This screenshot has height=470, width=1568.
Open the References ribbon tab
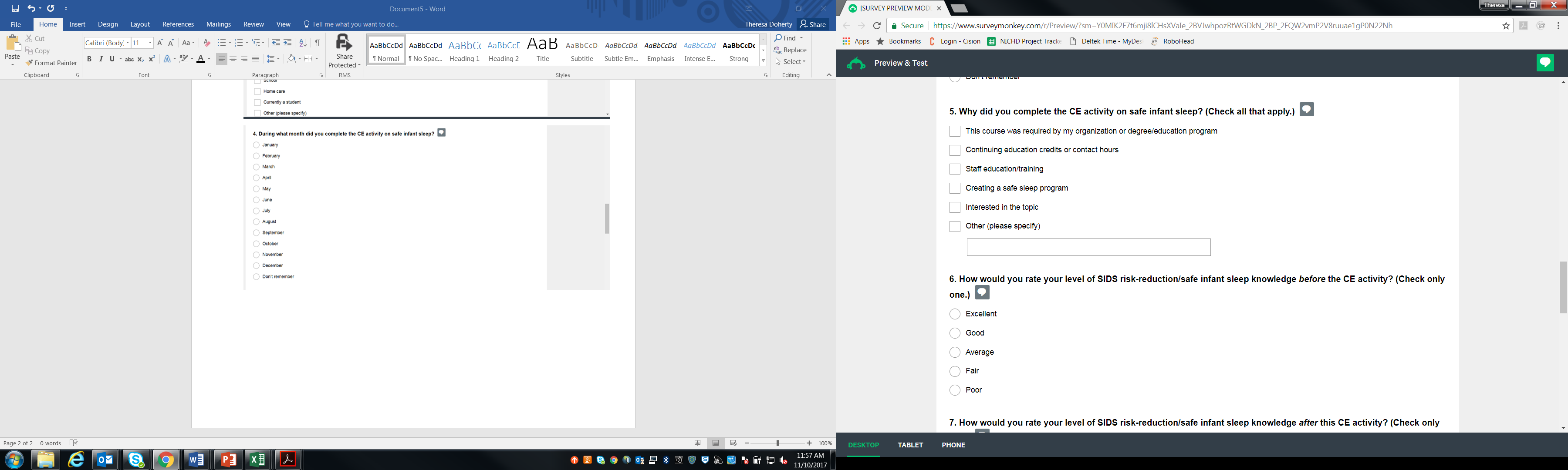point(178,24)
